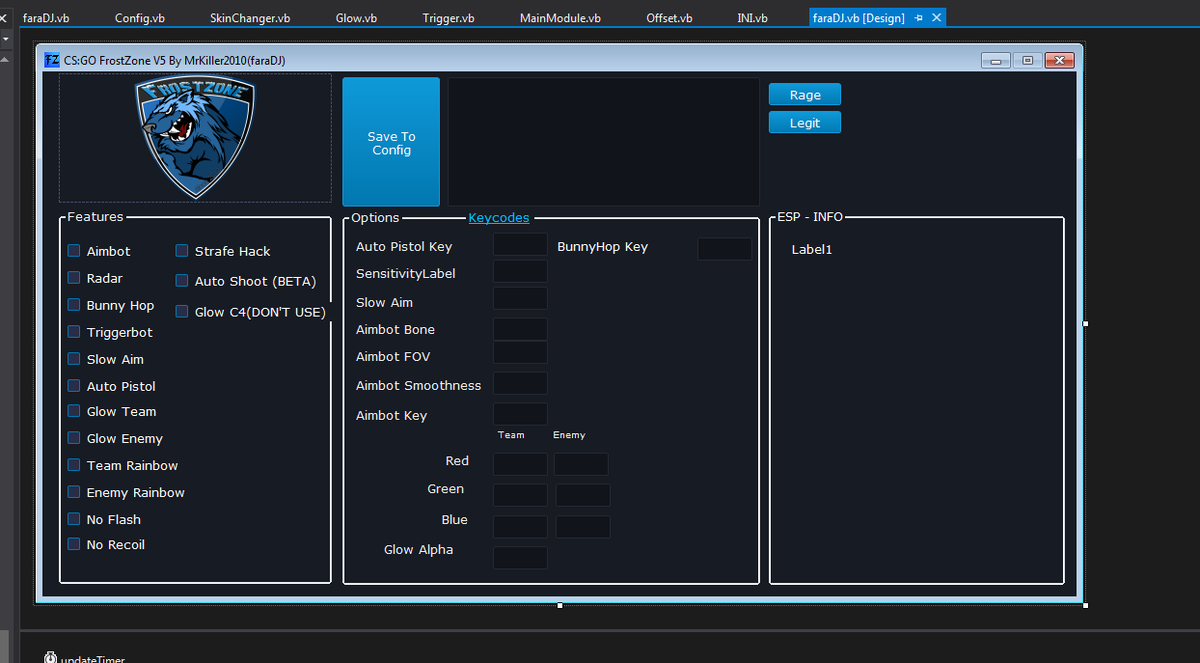Image resolution: width=1200 pixels, height=663 pixels.
Task: Close the FrostZone form window
Action: [x=1059, y=61]
